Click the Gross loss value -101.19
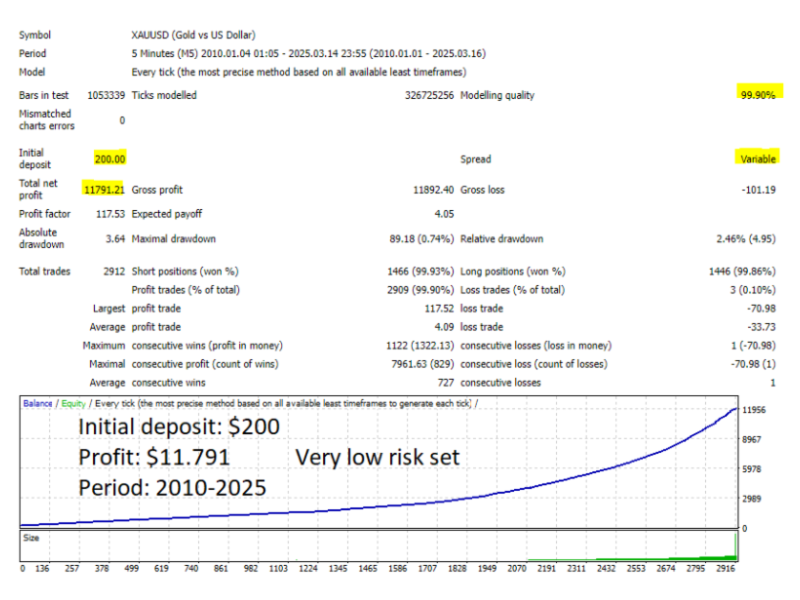Image resolution: width=800 pixels, height=600 pixels. [x=757, y=189]
